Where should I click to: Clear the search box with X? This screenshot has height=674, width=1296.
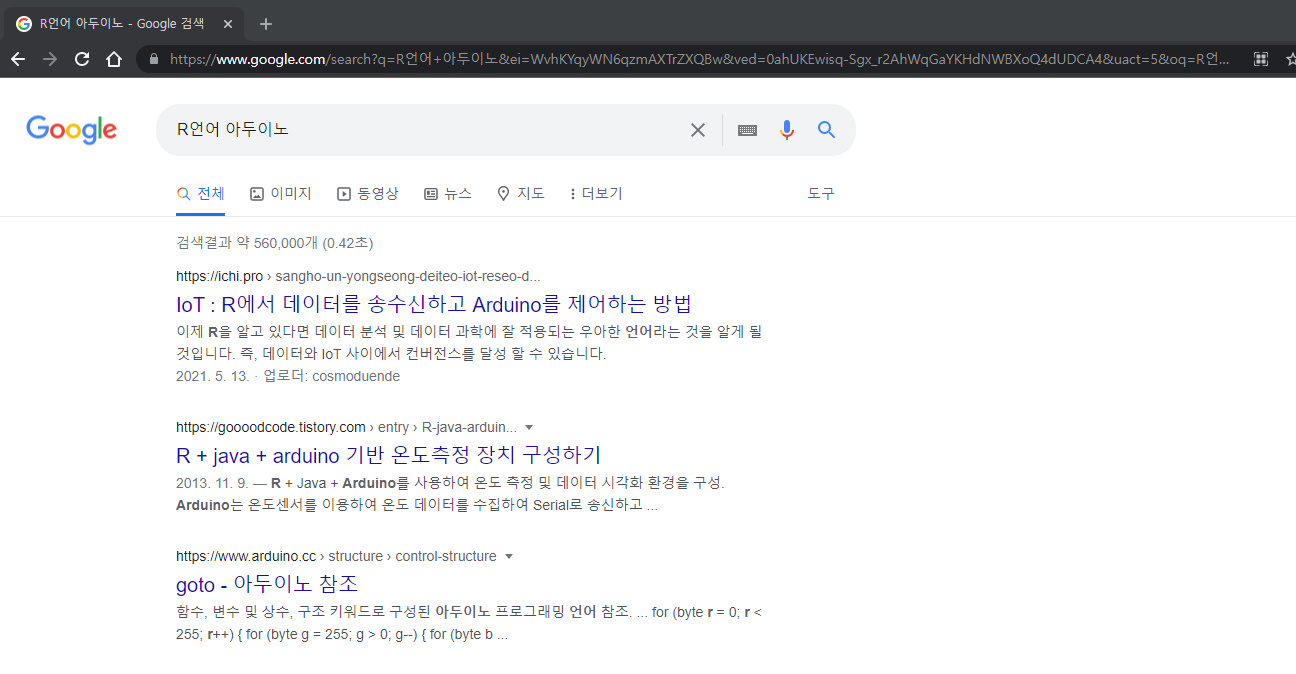[x=698, y=130]
